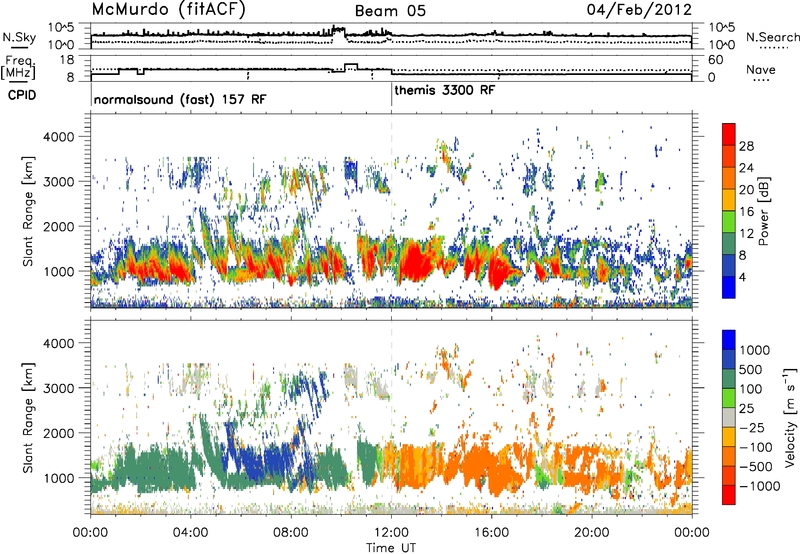
Task: Click the red top segment of Power colorbar
Action: [729, 134]
